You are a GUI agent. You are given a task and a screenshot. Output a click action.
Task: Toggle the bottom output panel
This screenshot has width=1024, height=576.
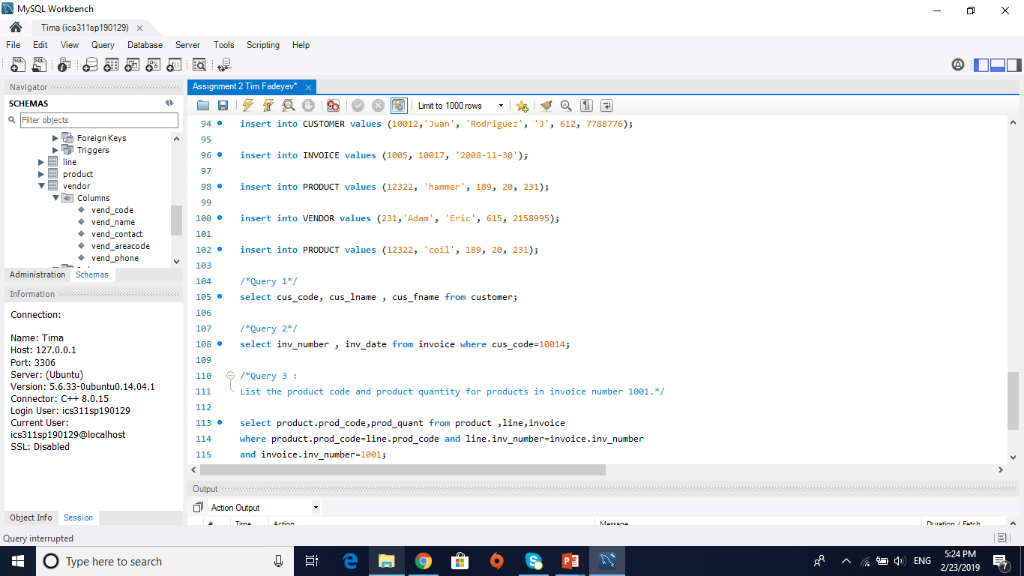(997, 65)
